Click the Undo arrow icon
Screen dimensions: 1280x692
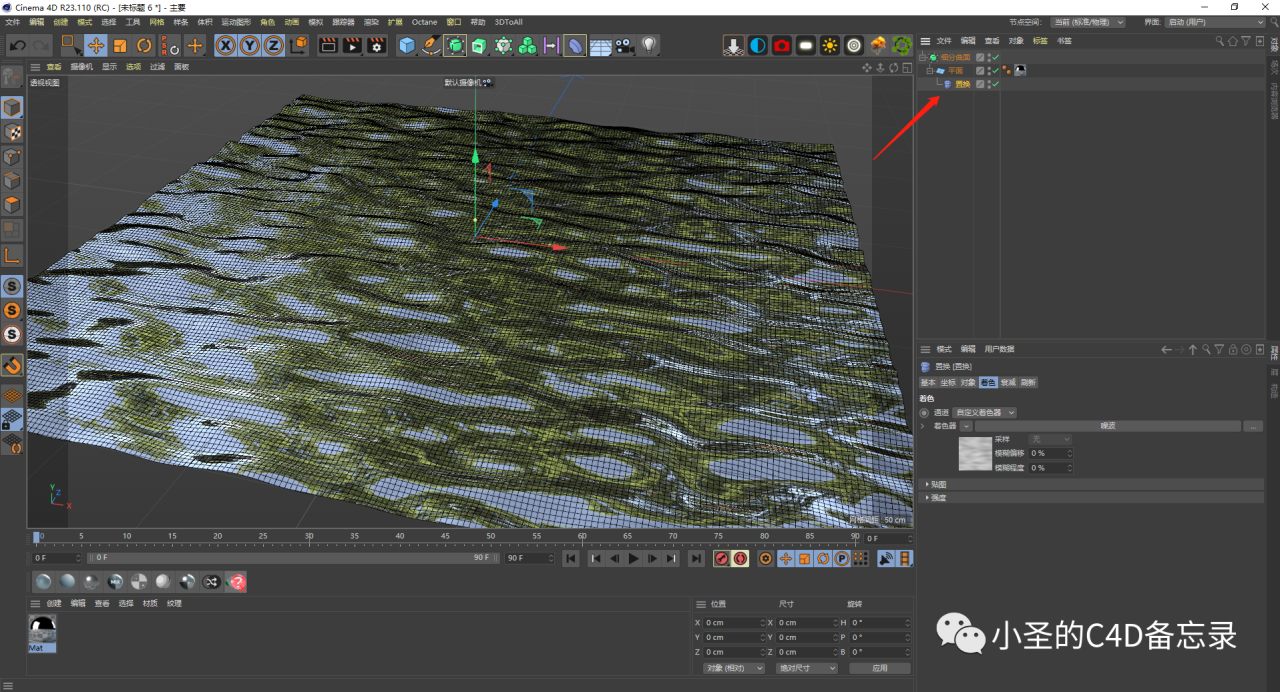coord(17,45)
